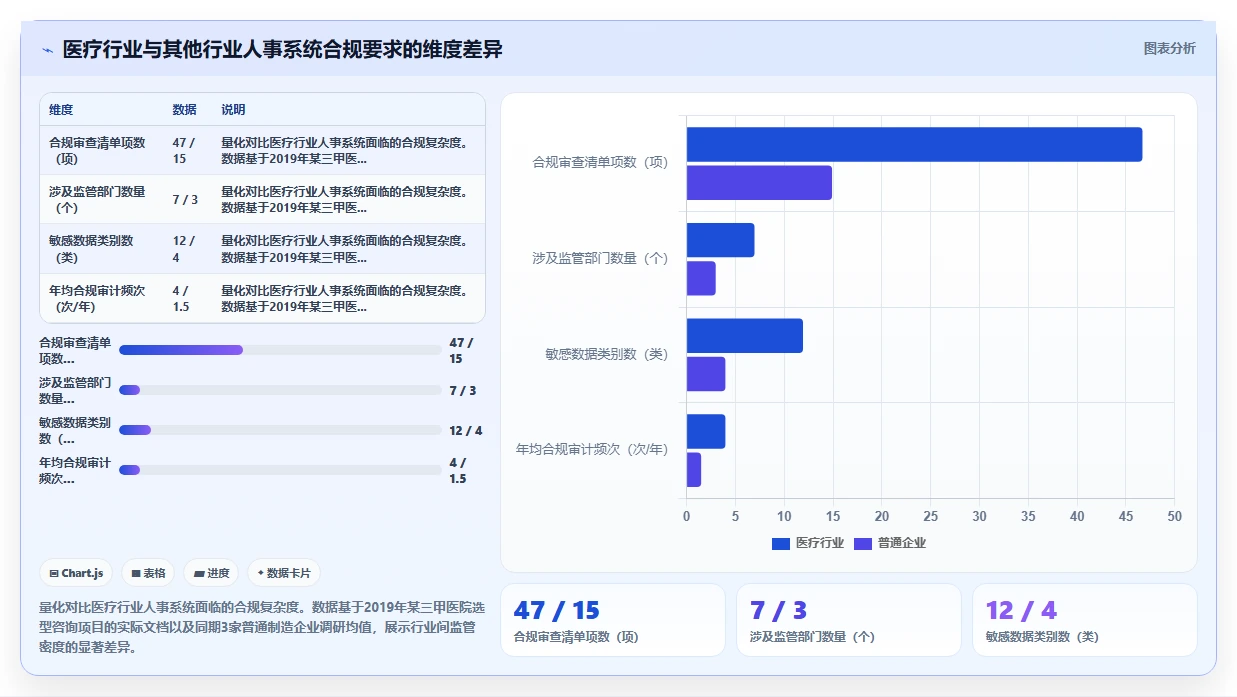This screenshot has height=697, width=1237.
Task: Click the 医疗行业 bar for 涉及监管部门数量
Action: tap(720, 240)
